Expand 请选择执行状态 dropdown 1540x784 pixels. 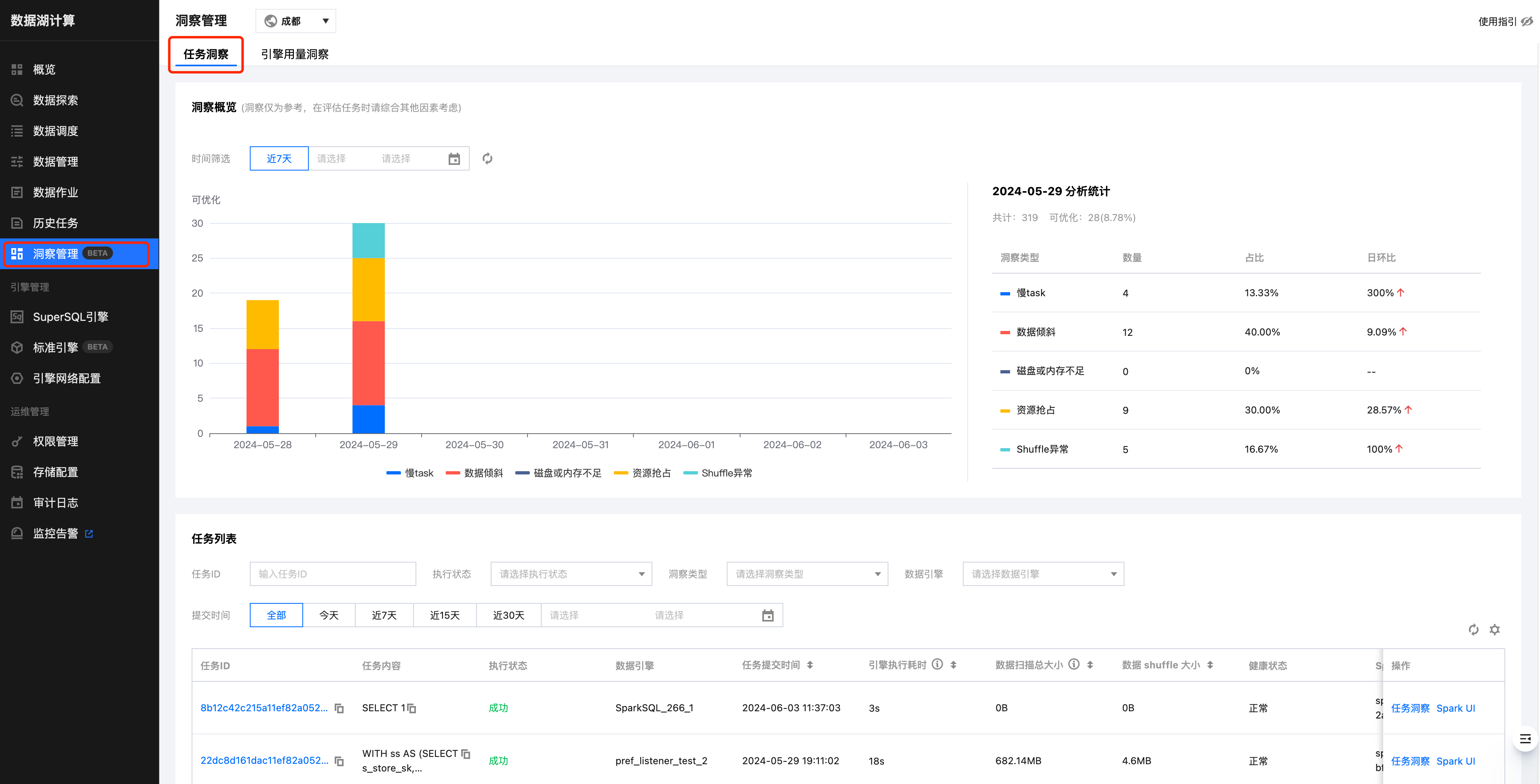(x=571, y=574)
